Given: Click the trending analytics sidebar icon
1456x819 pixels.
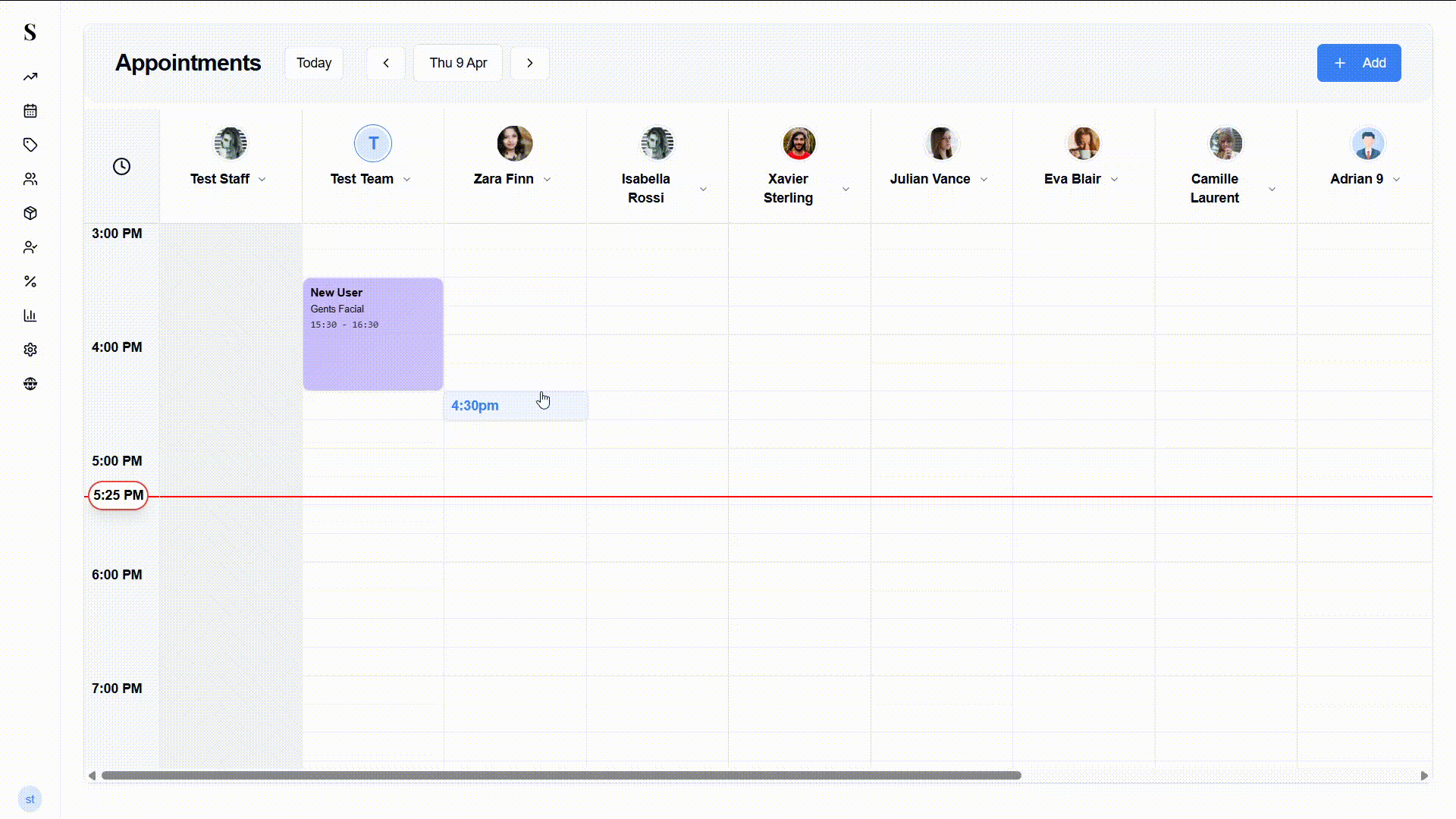Looking at the screenshot, I should point(30,77).
